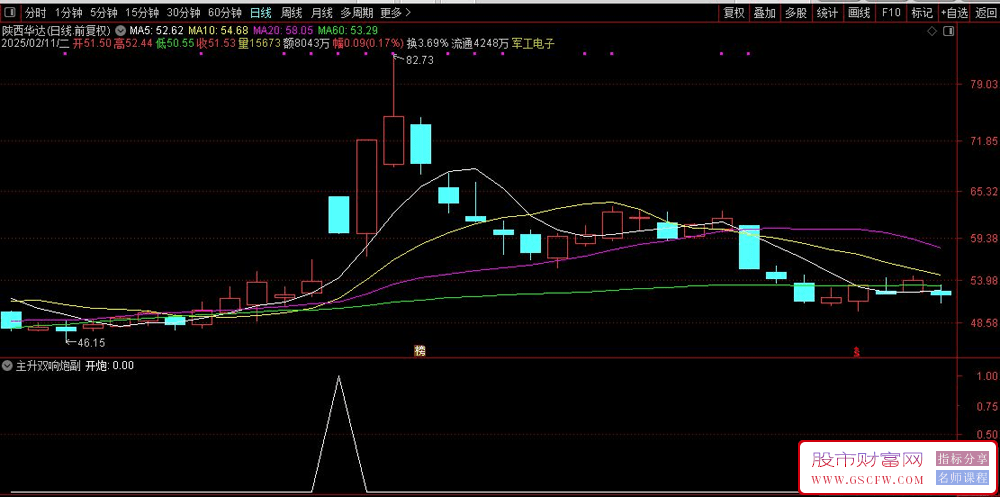This screenshot has width=1000, height=497.
Task: Select the 周线 weekly tab
Action: [291, 13]
